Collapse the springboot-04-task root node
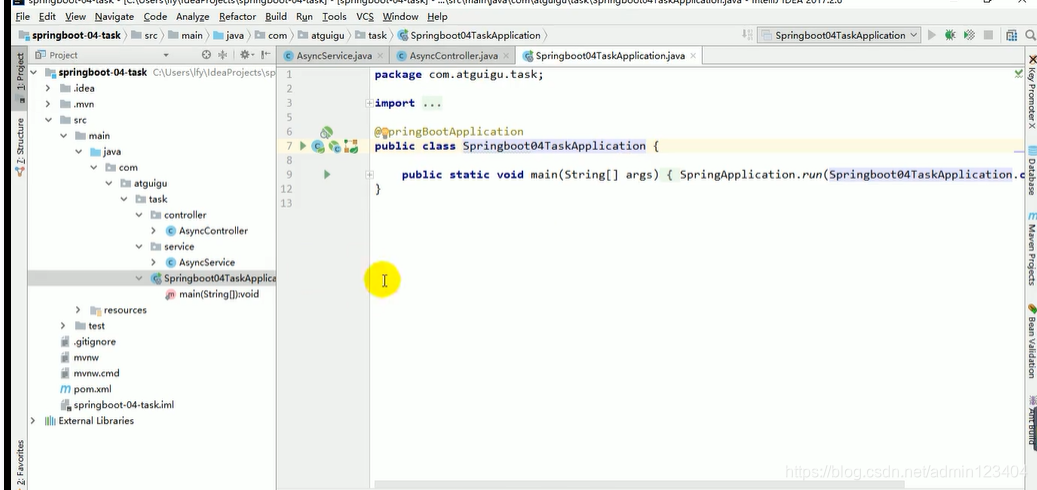 [x=33, y=72]
